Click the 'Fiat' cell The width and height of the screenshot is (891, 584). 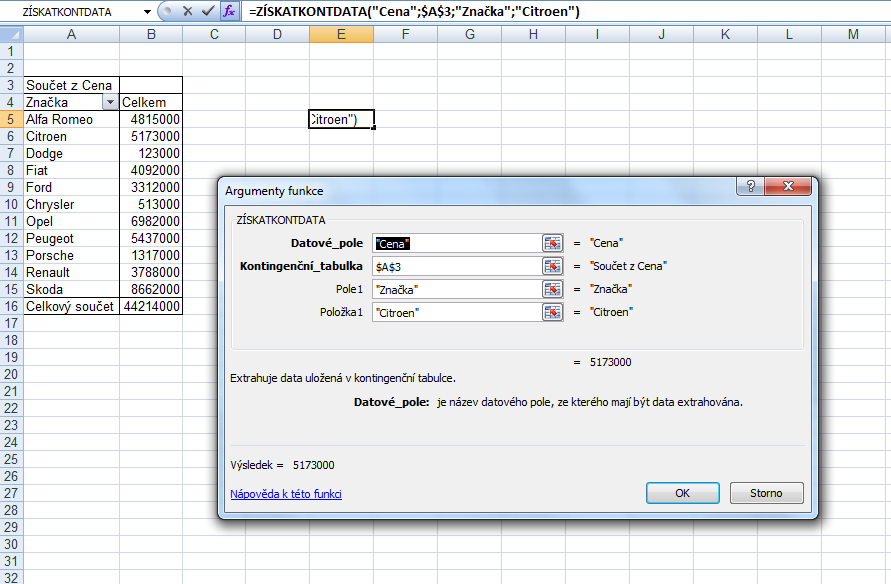(72, 170)
